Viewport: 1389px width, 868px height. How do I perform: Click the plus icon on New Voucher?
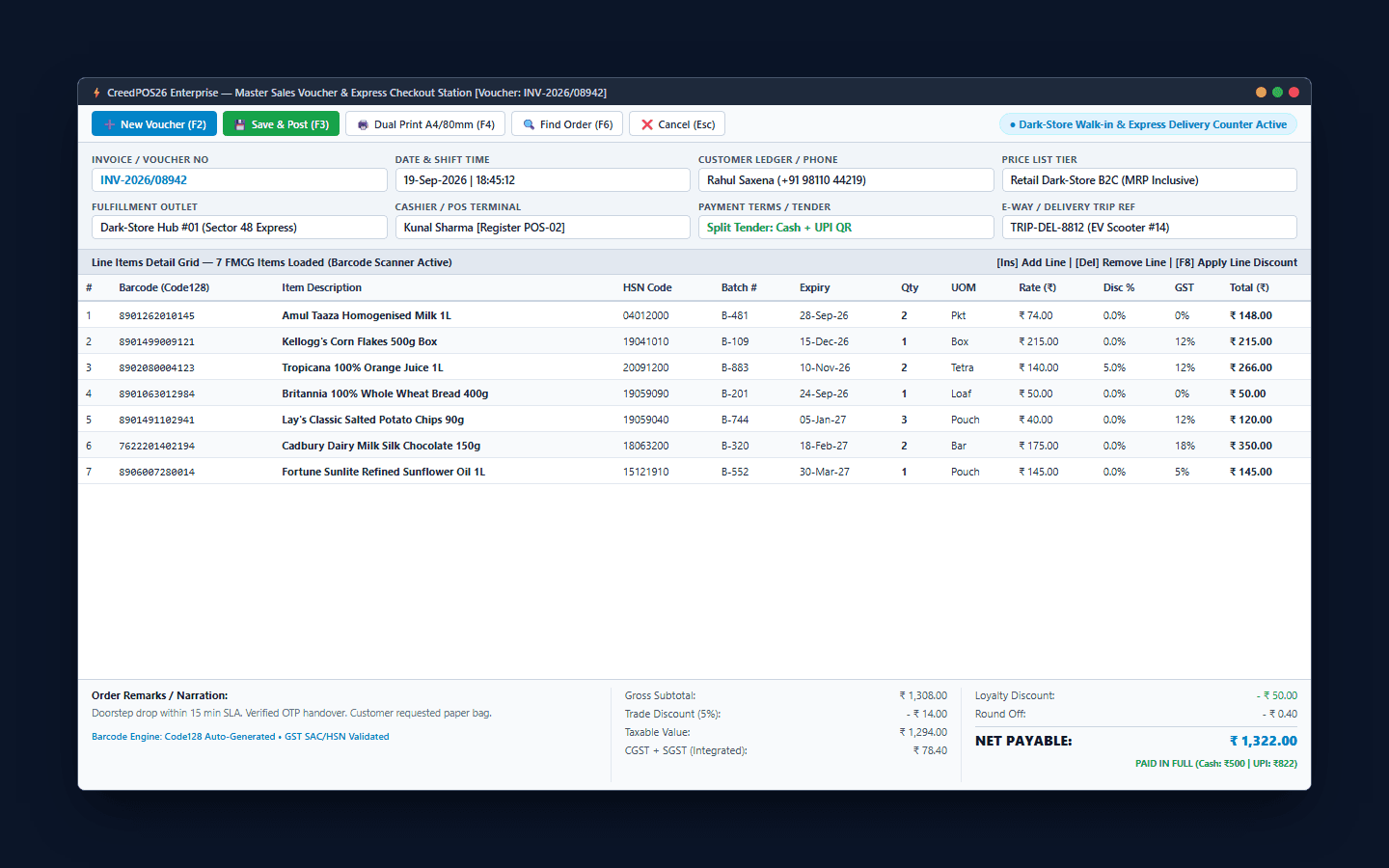click(109, 124)
